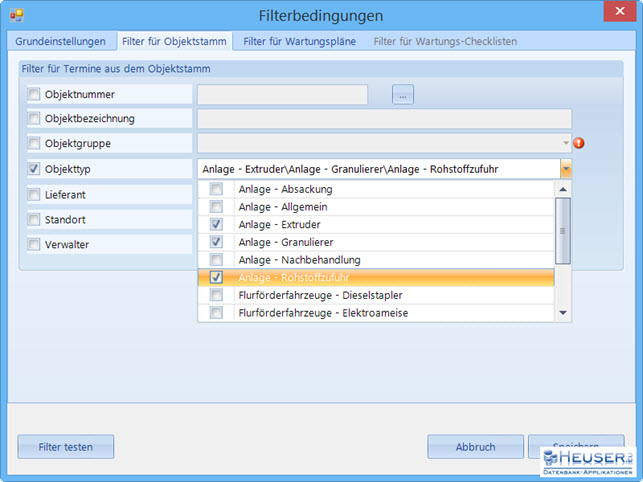
Task: Expand the Objektgruppe dropdown
Action: click(x=565, y=144)
